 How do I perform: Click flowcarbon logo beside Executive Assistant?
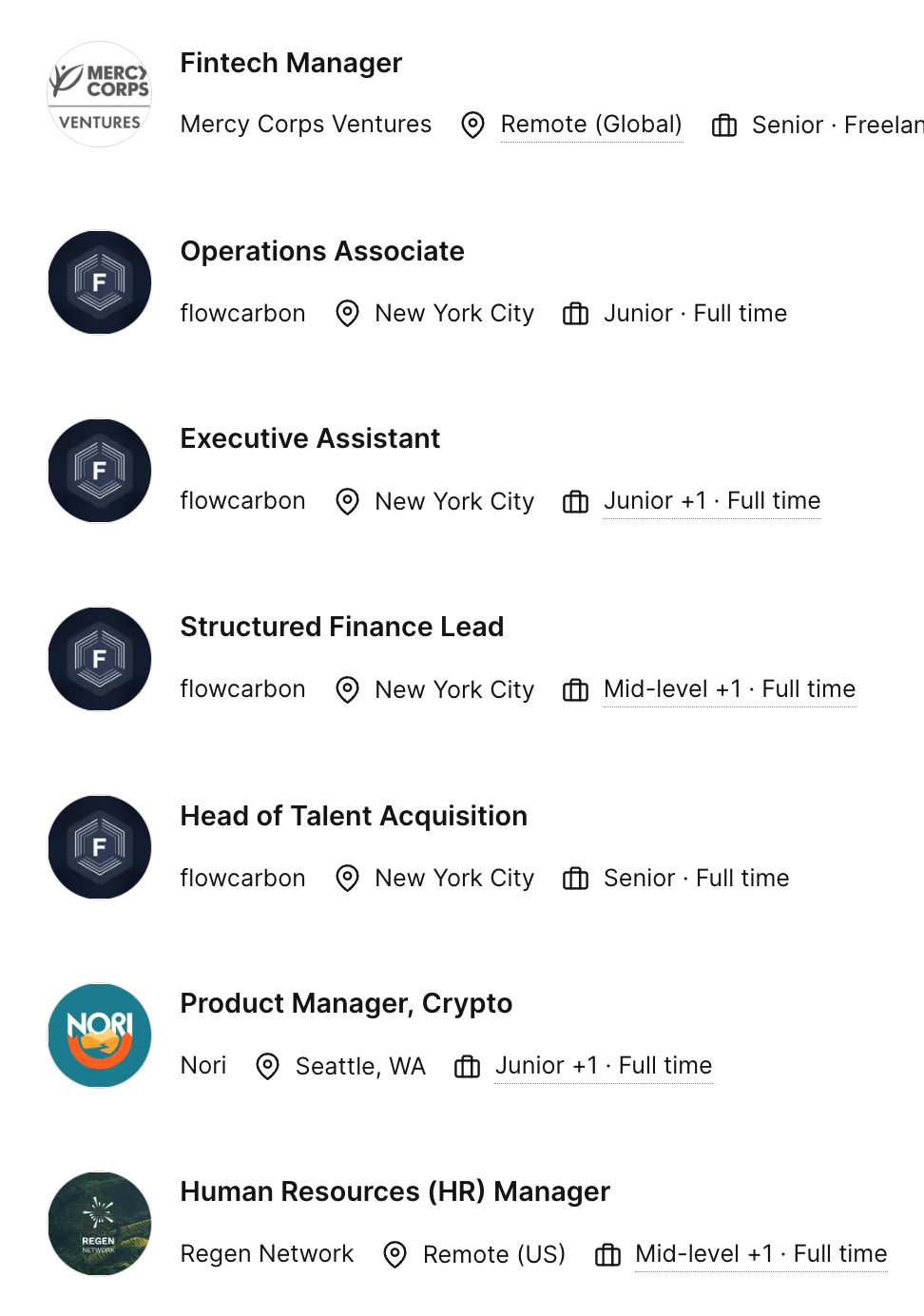(x=100, y=471)
